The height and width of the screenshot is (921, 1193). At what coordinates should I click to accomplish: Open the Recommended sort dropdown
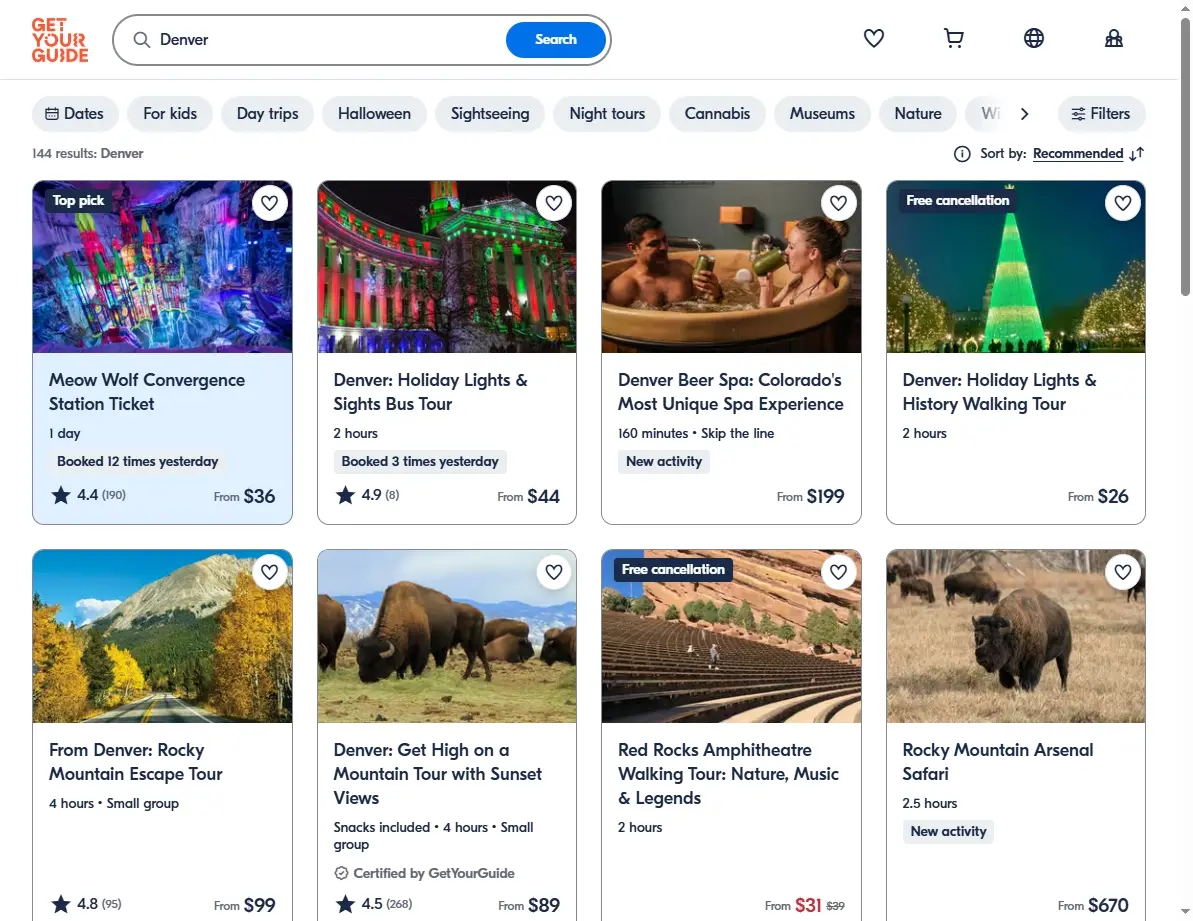point(1077,154)
